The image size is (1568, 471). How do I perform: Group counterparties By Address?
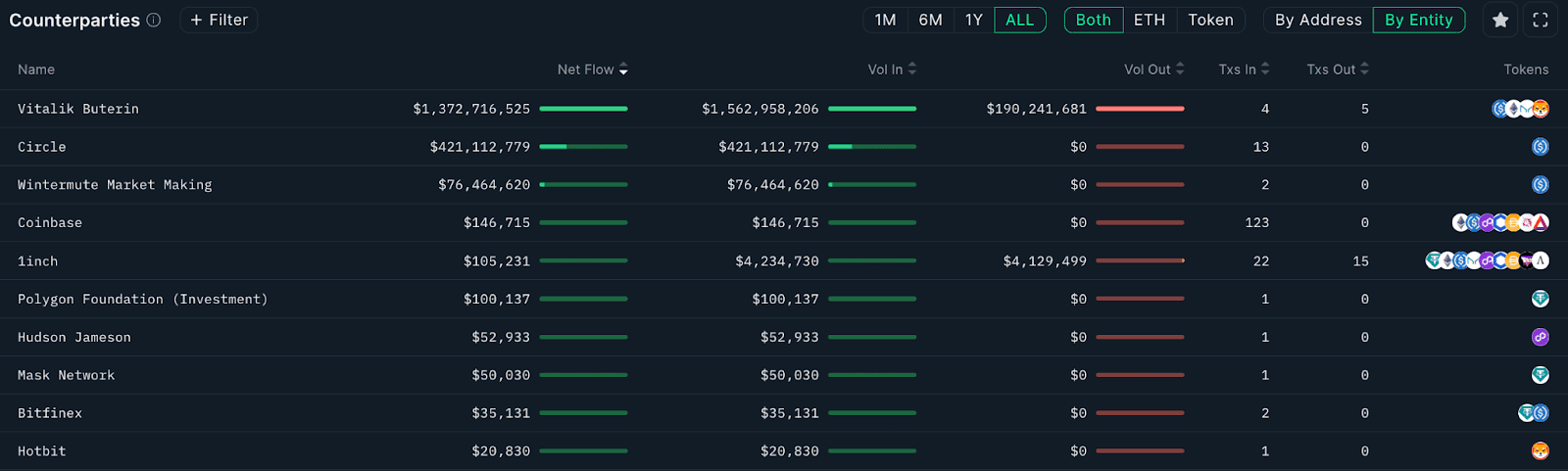coord(1318,20)
